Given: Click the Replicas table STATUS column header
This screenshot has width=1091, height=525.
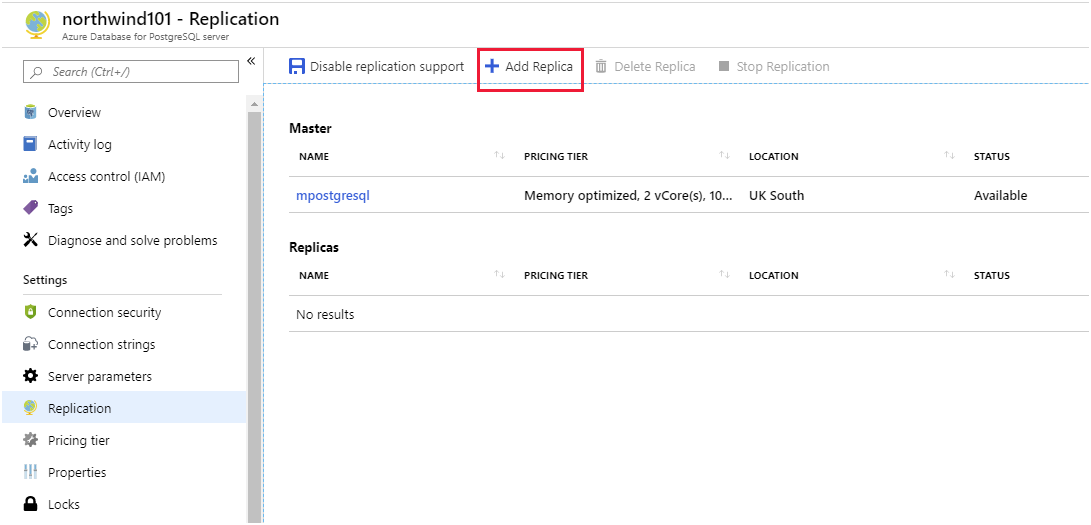Looking at the screenshot, I should click(x=992, y=275).
